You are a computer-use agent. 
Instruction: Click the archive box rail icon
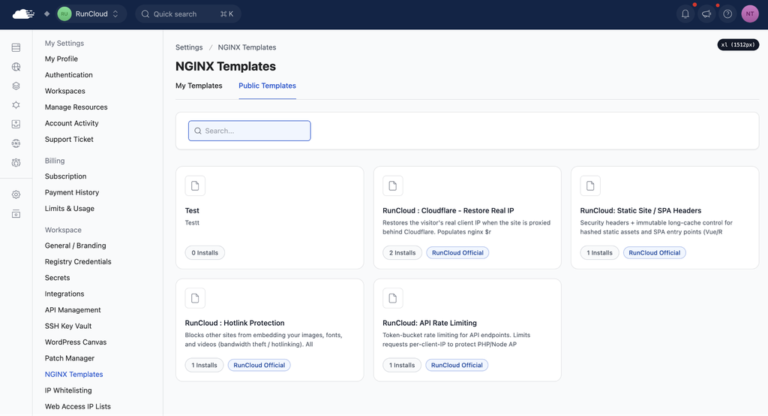coord(16,214)
